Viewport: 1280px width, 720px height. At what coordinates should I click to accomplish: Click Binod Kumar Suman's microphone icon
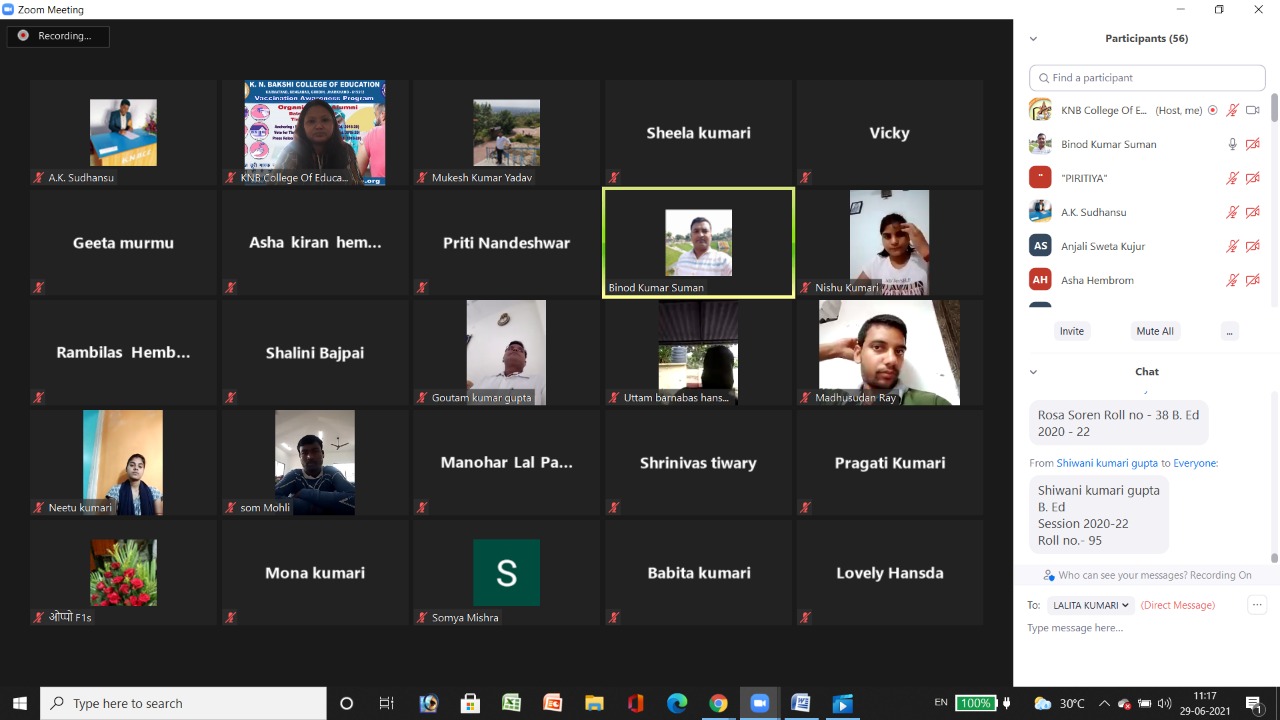tap(1233, 144)
